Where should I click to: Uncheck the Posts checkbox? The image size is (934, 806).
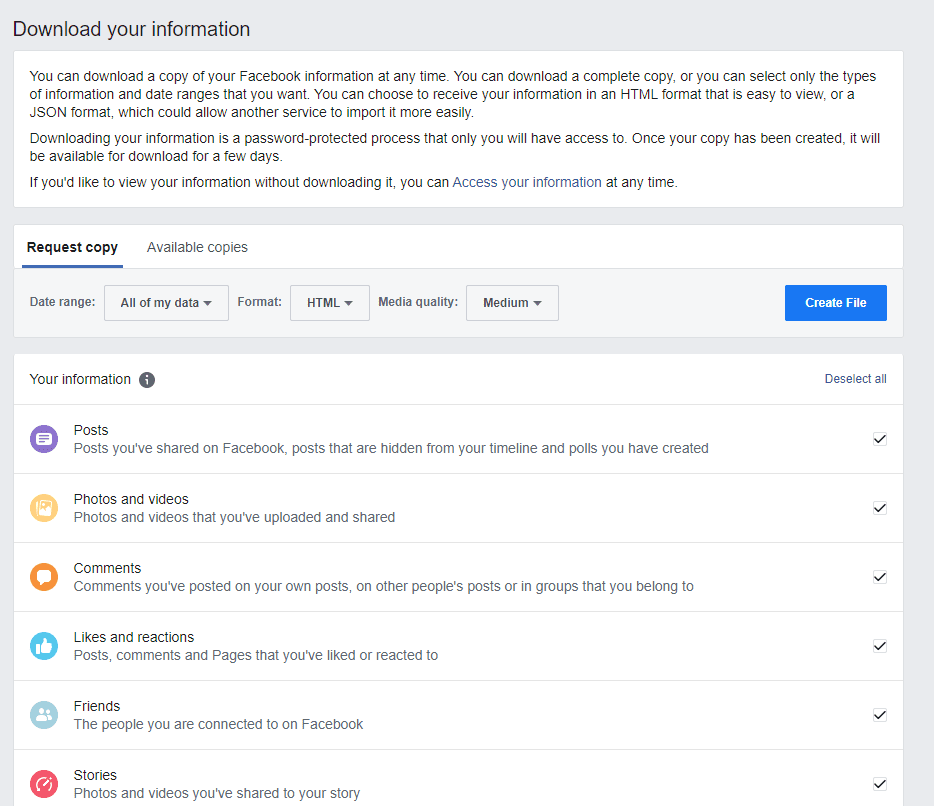pos(880,439)
